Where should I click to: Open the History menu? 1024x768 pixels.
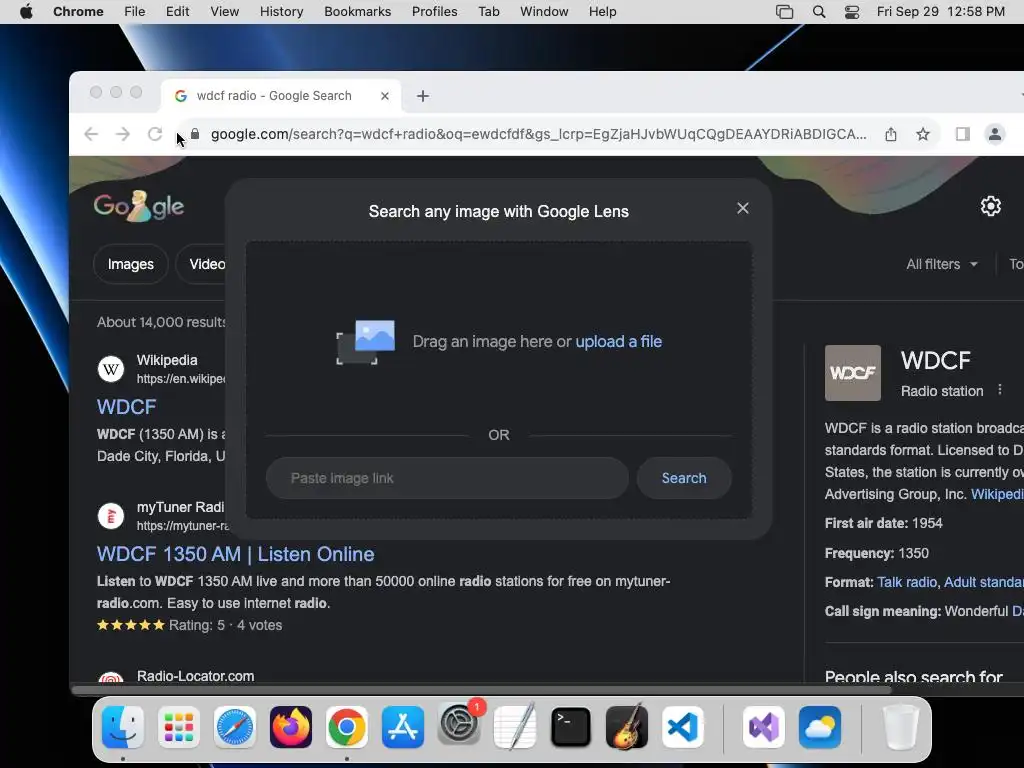pos(281,12)
